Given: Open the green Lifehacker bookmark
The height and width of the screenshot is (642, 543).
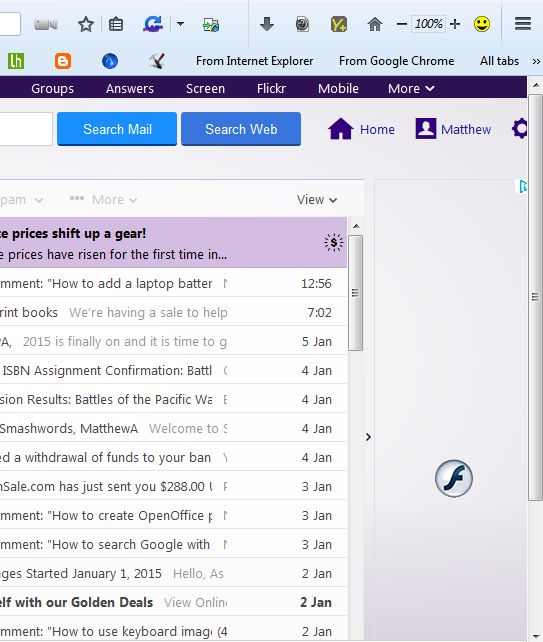Looking at the screenshot, I should [x=16, y=61].
